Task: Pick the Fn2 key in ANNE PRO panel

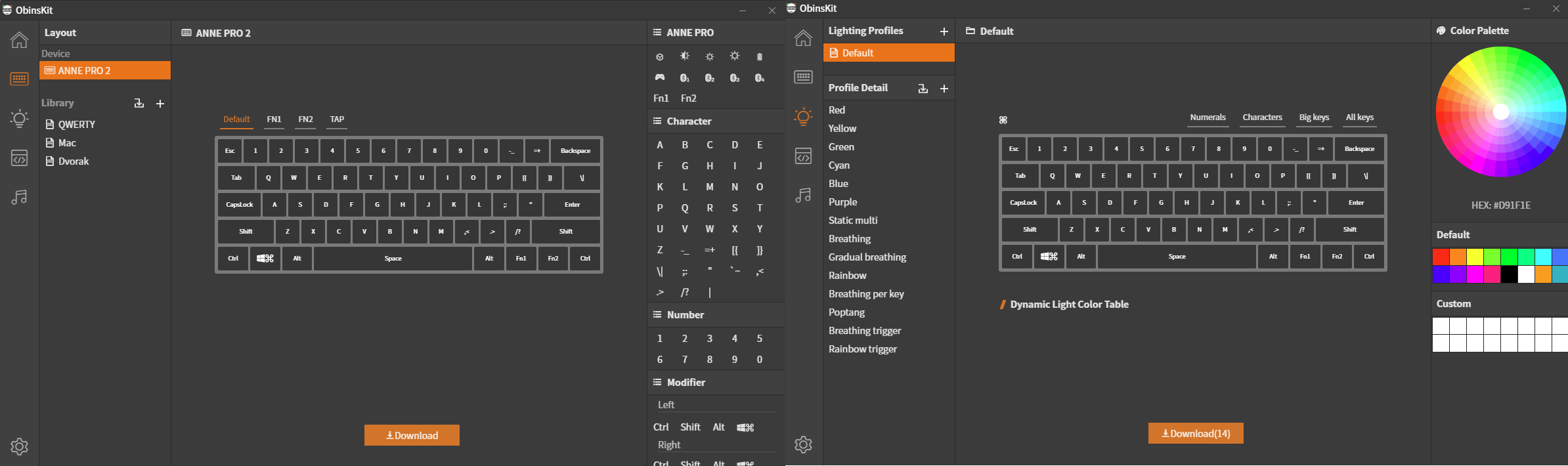Action: pos(688,98)
